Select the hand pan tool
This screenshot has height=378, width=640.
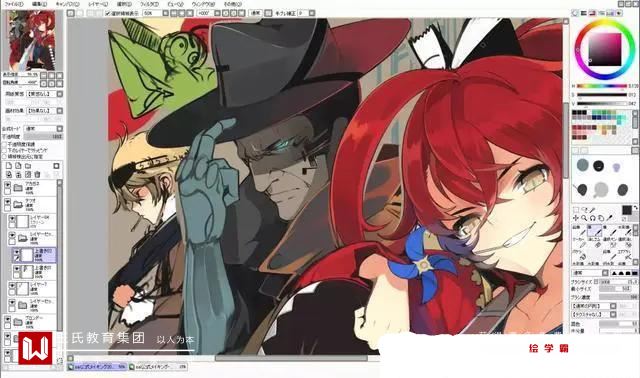600,218
